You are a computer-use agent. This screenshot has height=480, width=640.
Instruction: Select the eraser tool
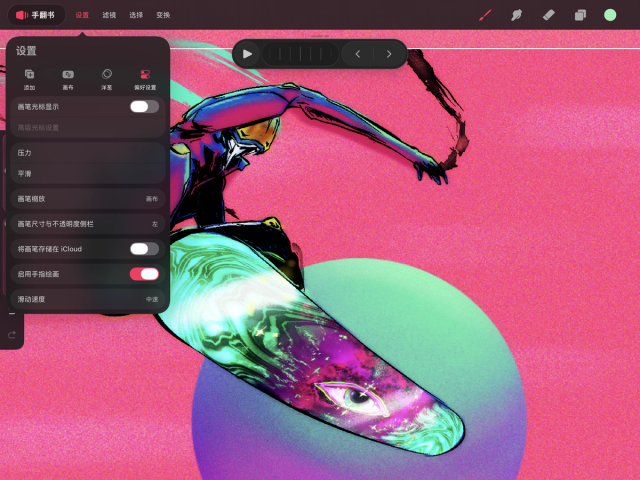point(548,16)
